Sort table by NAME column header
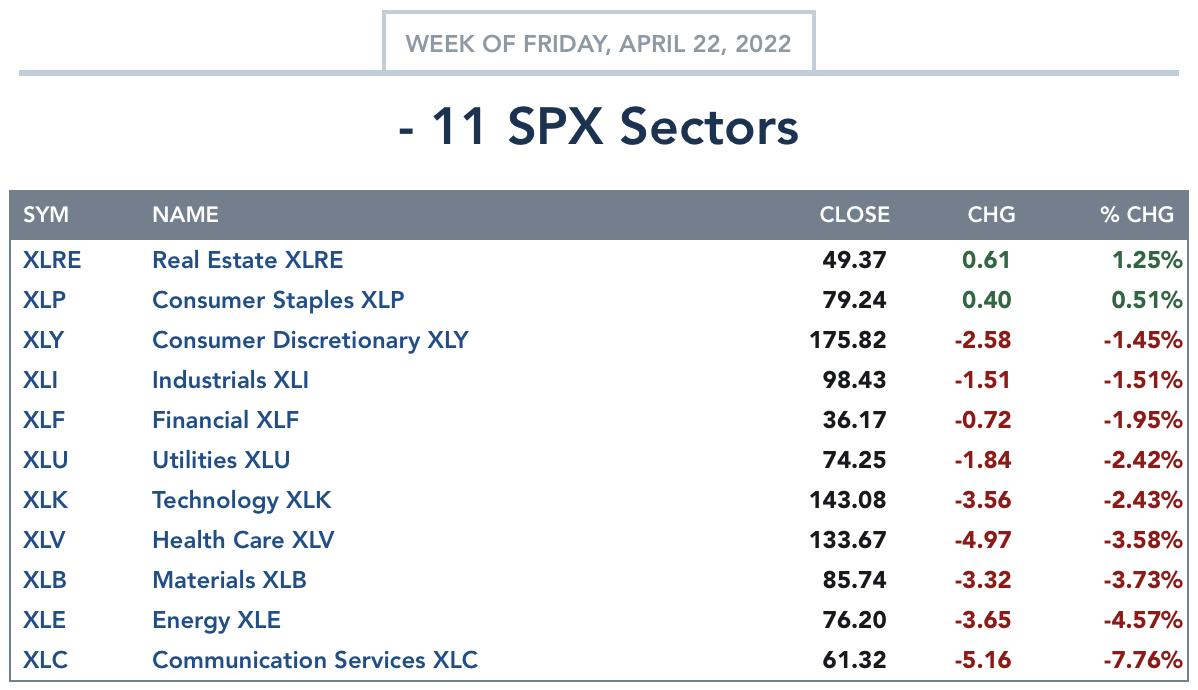 click(185, 215)
